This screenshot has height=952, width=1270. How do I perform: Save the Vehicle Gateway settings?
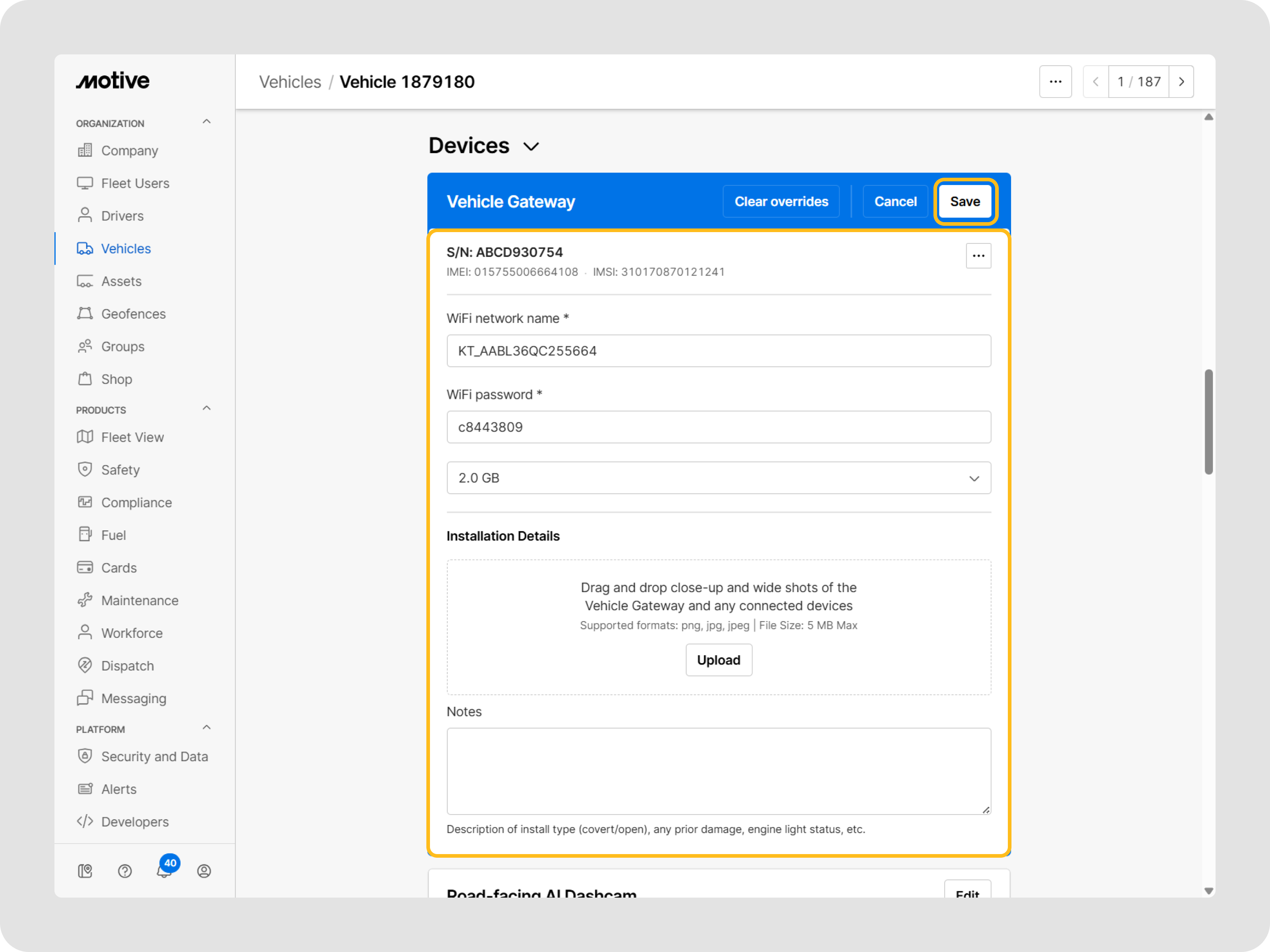point(965,202)
